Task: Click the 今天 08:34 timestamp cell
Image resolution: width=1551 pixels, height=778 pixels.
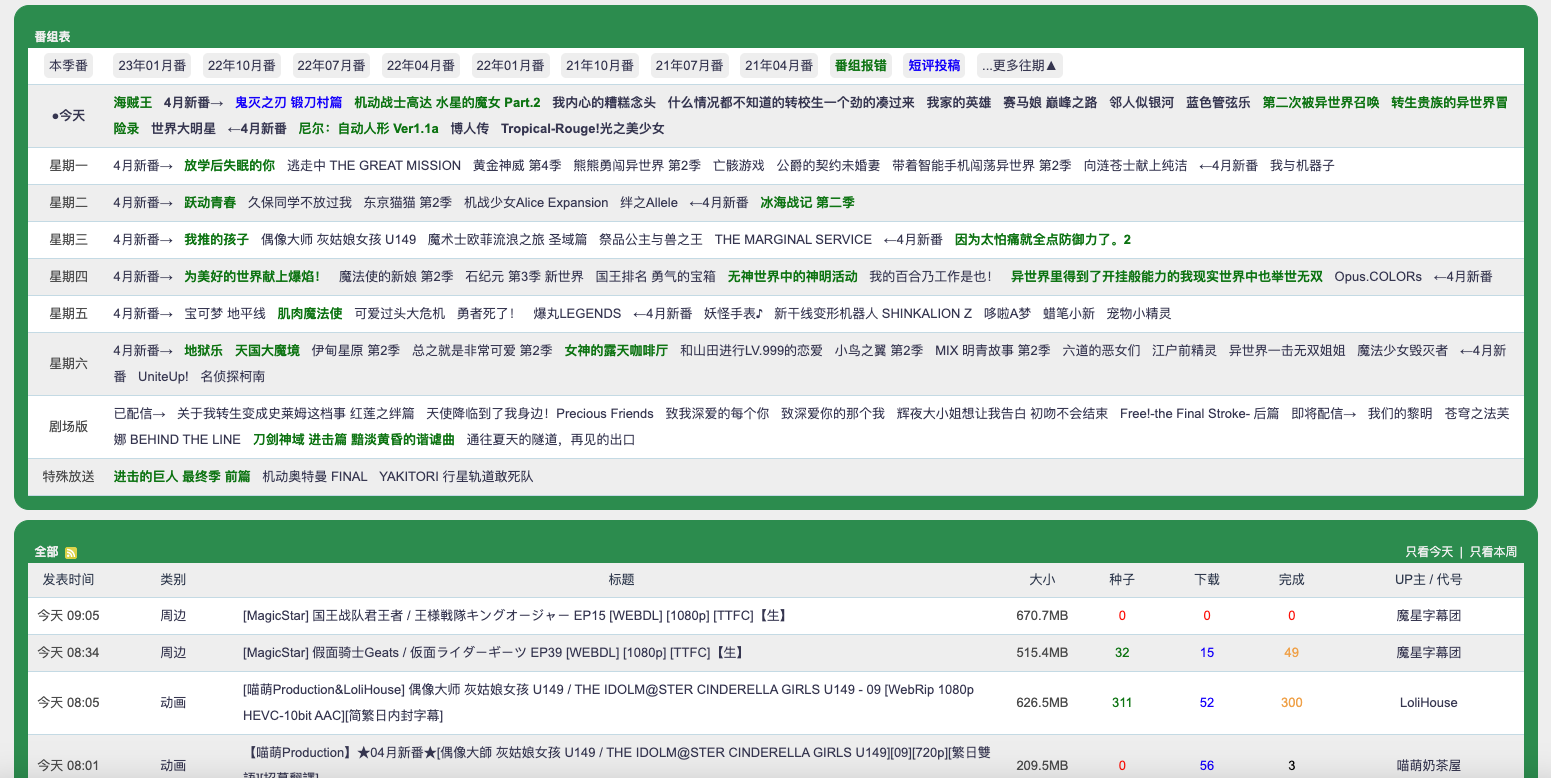Action: tap(68, 653)
